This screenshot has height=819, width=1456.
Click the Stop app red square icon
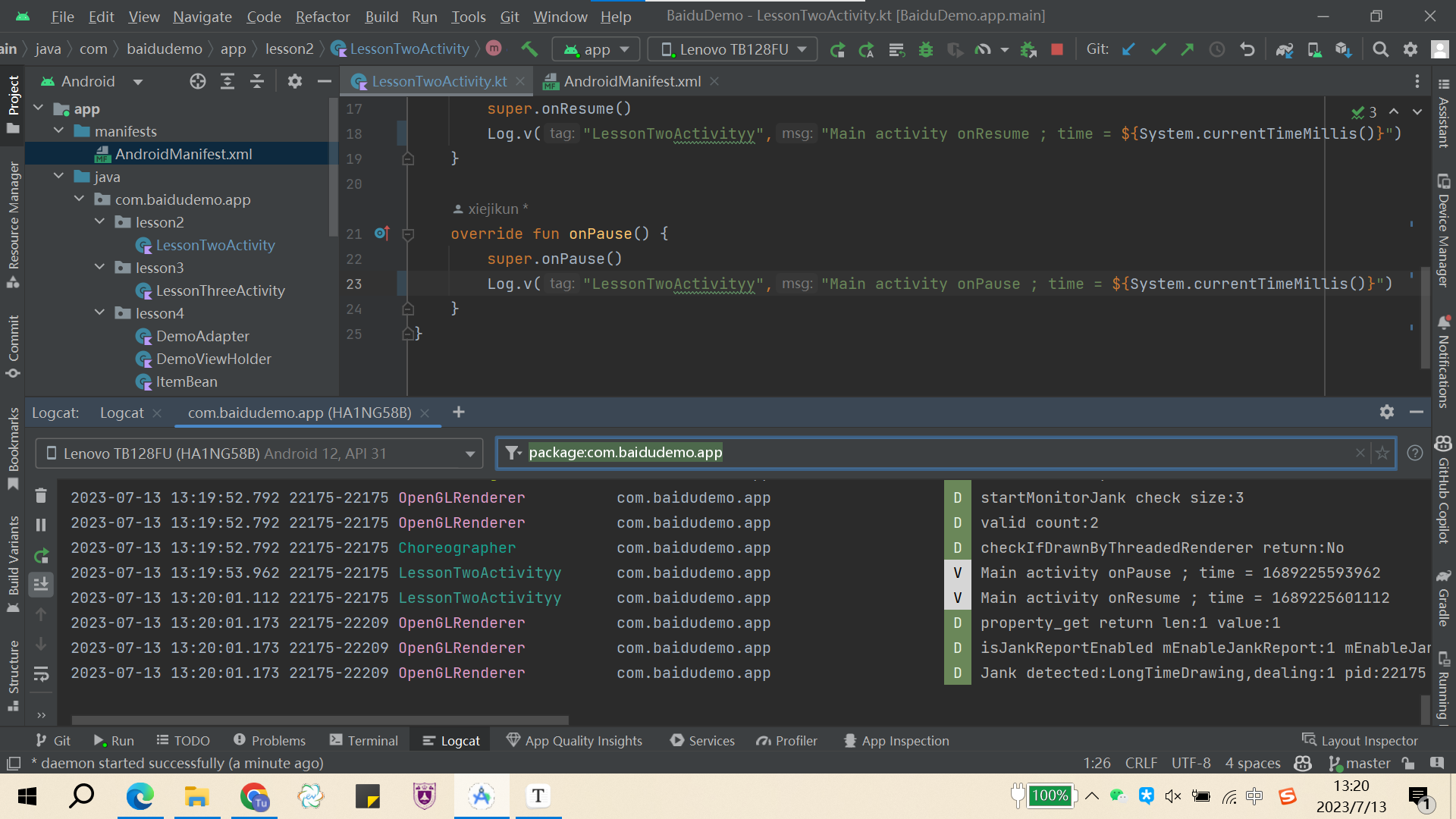[1056, 49]
